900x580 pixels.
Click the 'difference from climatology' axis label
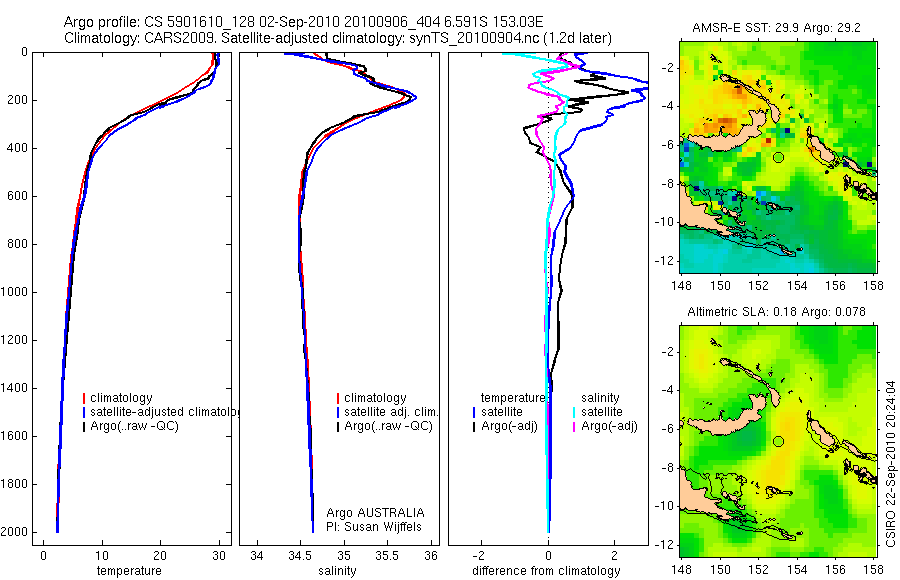coord(546,571)
